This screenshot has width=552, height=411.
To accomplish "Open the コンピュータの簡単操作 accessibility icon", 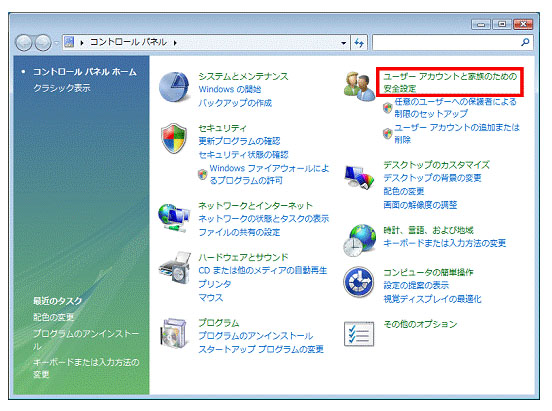I will pos(359,282).
